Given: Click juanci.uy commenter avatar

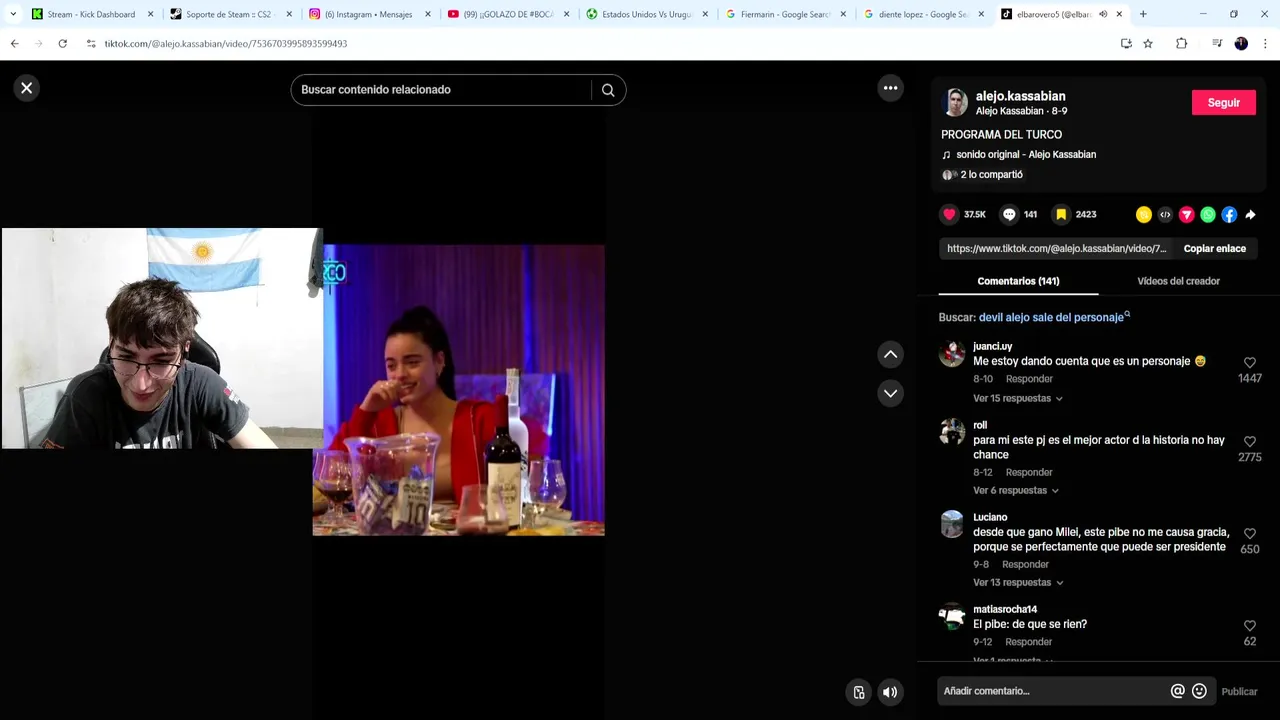Looking at the screenshot, I should click(952, 353).
